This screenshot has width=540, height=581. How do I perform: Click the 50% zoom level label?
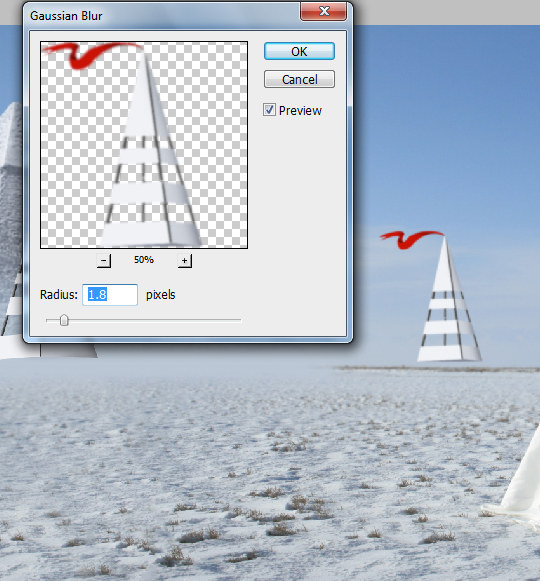click(144, 260)
